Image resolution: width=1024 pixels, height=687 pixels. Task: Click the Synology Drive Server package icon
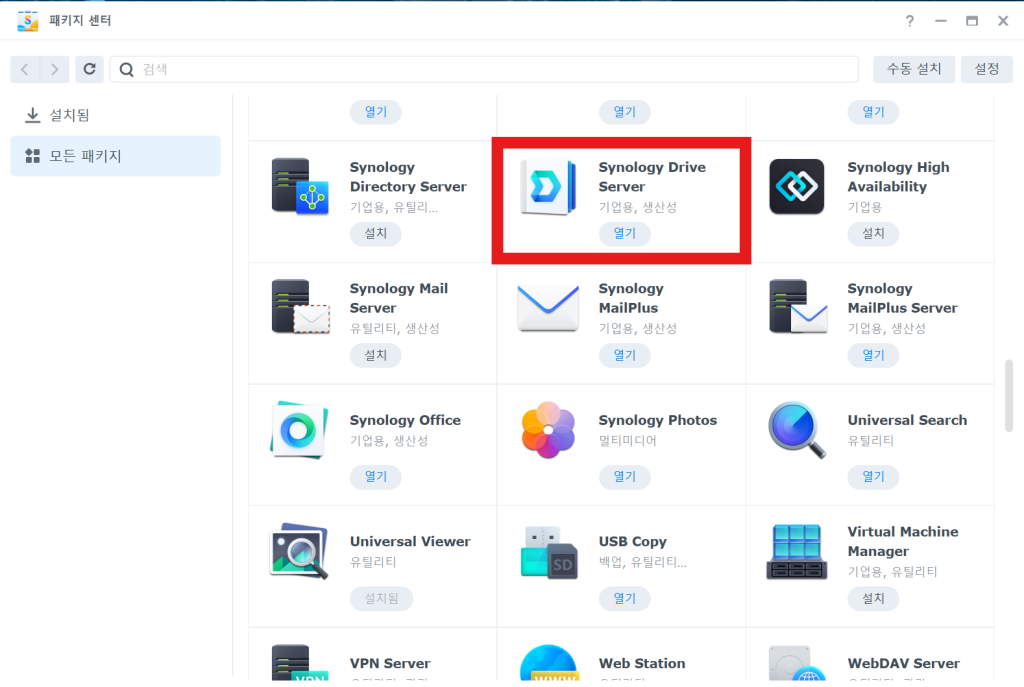pyautogui.click(x=548, y=187)
